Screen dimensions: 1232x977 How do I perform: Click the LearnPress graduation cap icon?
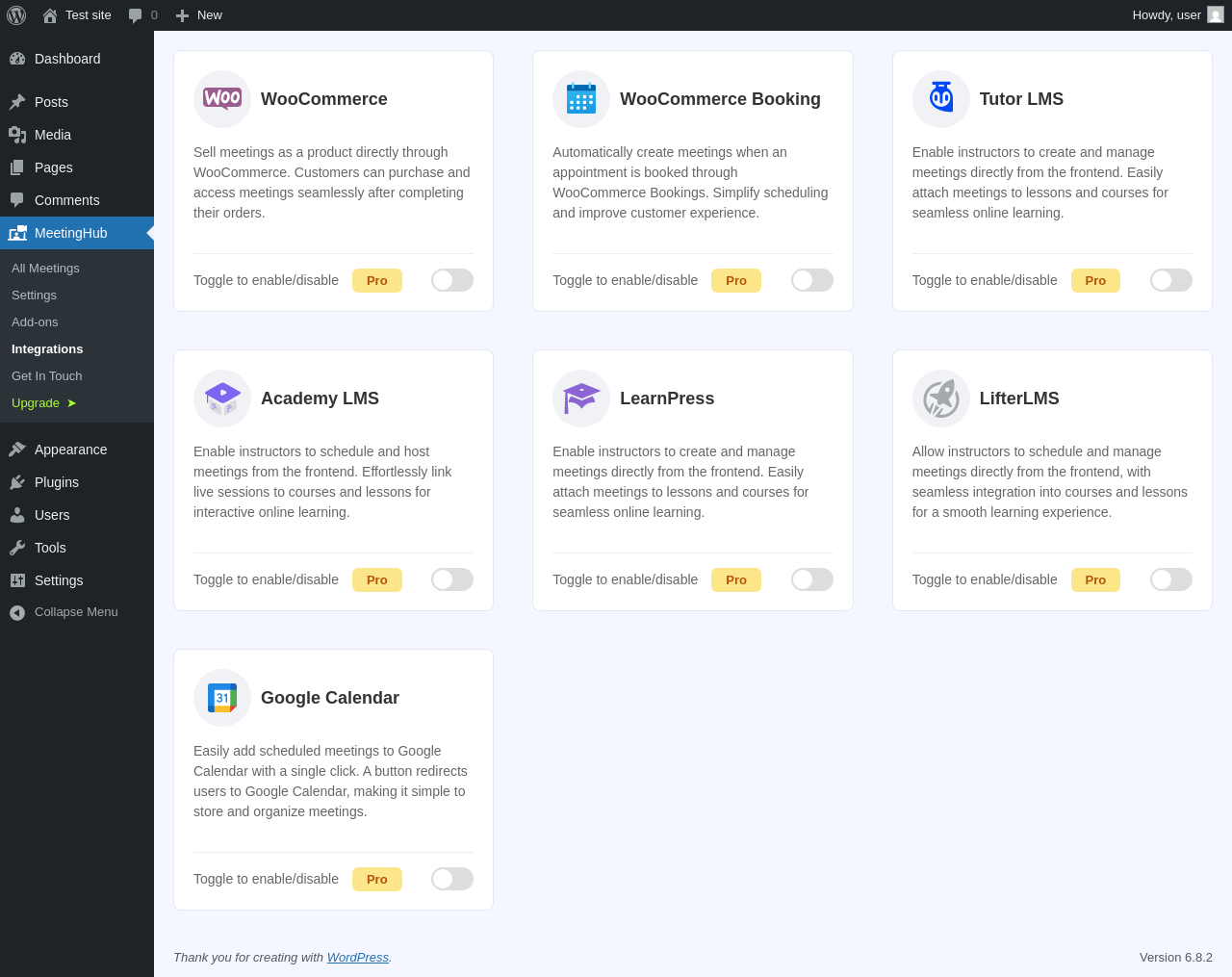581,399
